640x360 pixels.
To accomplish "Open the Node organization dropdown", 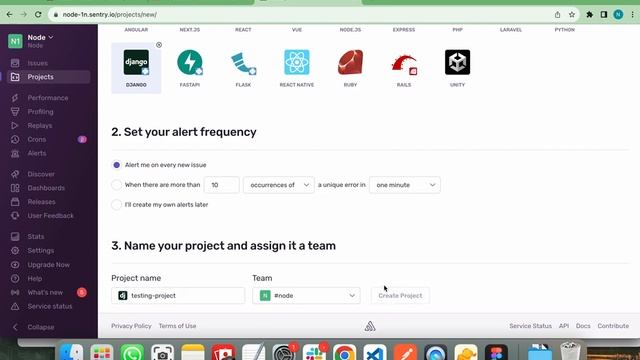I will [x=40, y=37].
